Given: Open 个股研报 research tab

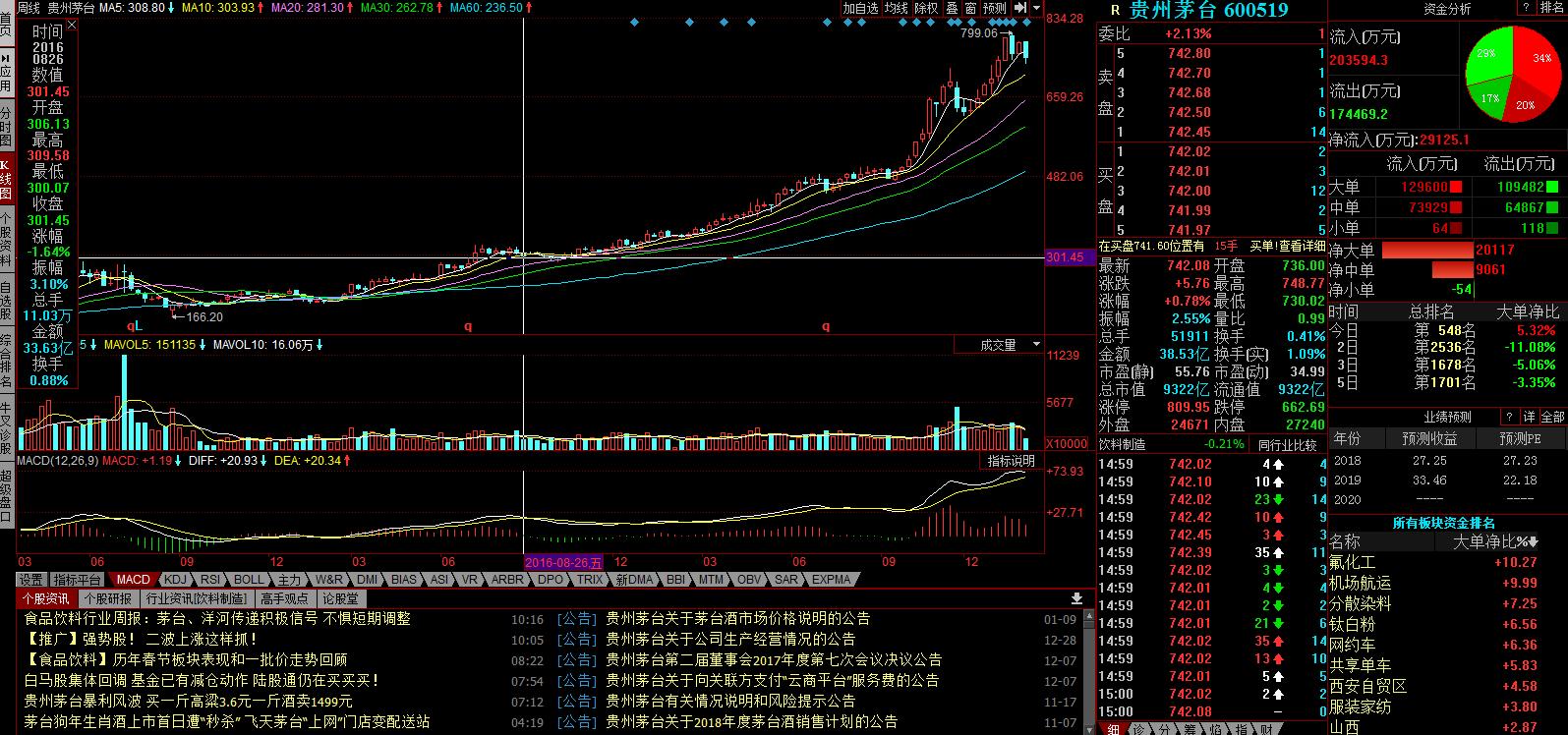Looking at the screenshot, I should coord(107,598).
